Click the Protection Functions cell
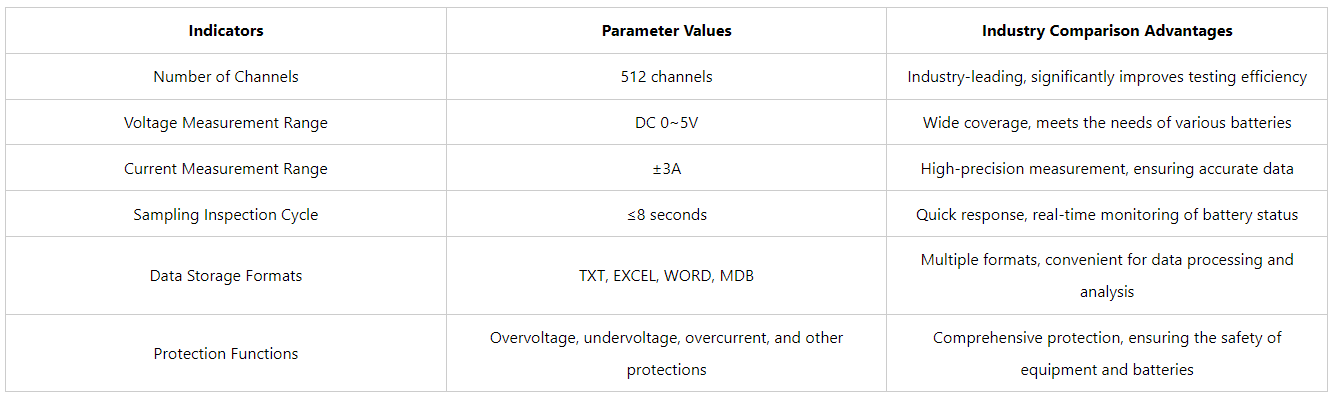This screenshot has width=1334, height=398. pos(226,353)
